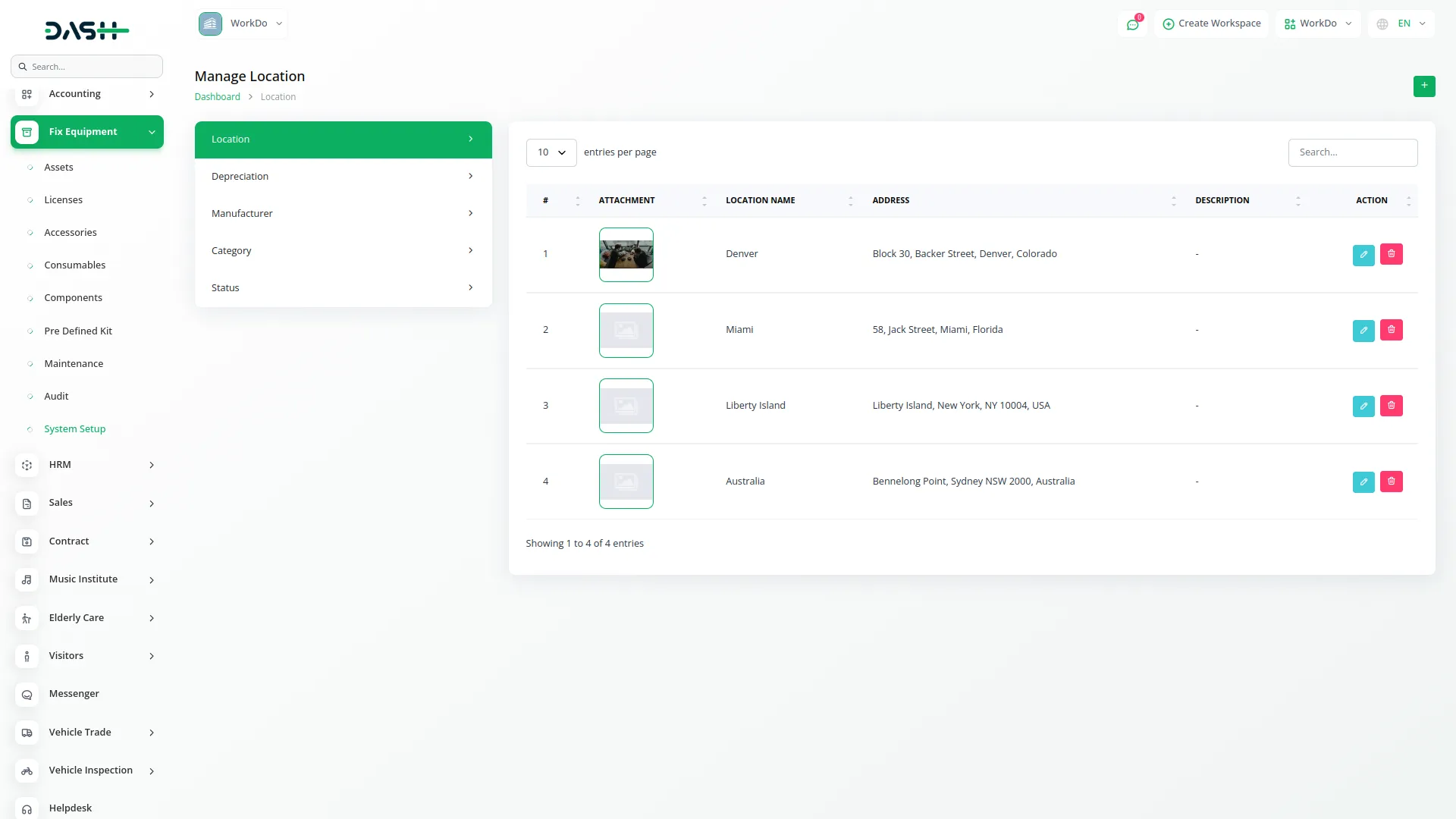Click green plus add location button
The image size is (1456, 819).
point(1423,86)
